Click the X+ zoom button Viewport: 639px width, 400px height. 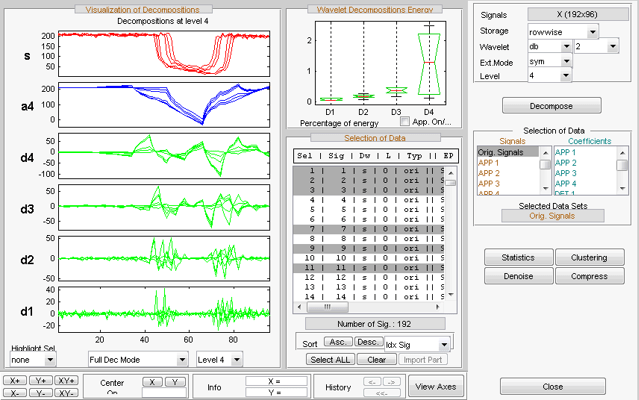click(15, 380)
